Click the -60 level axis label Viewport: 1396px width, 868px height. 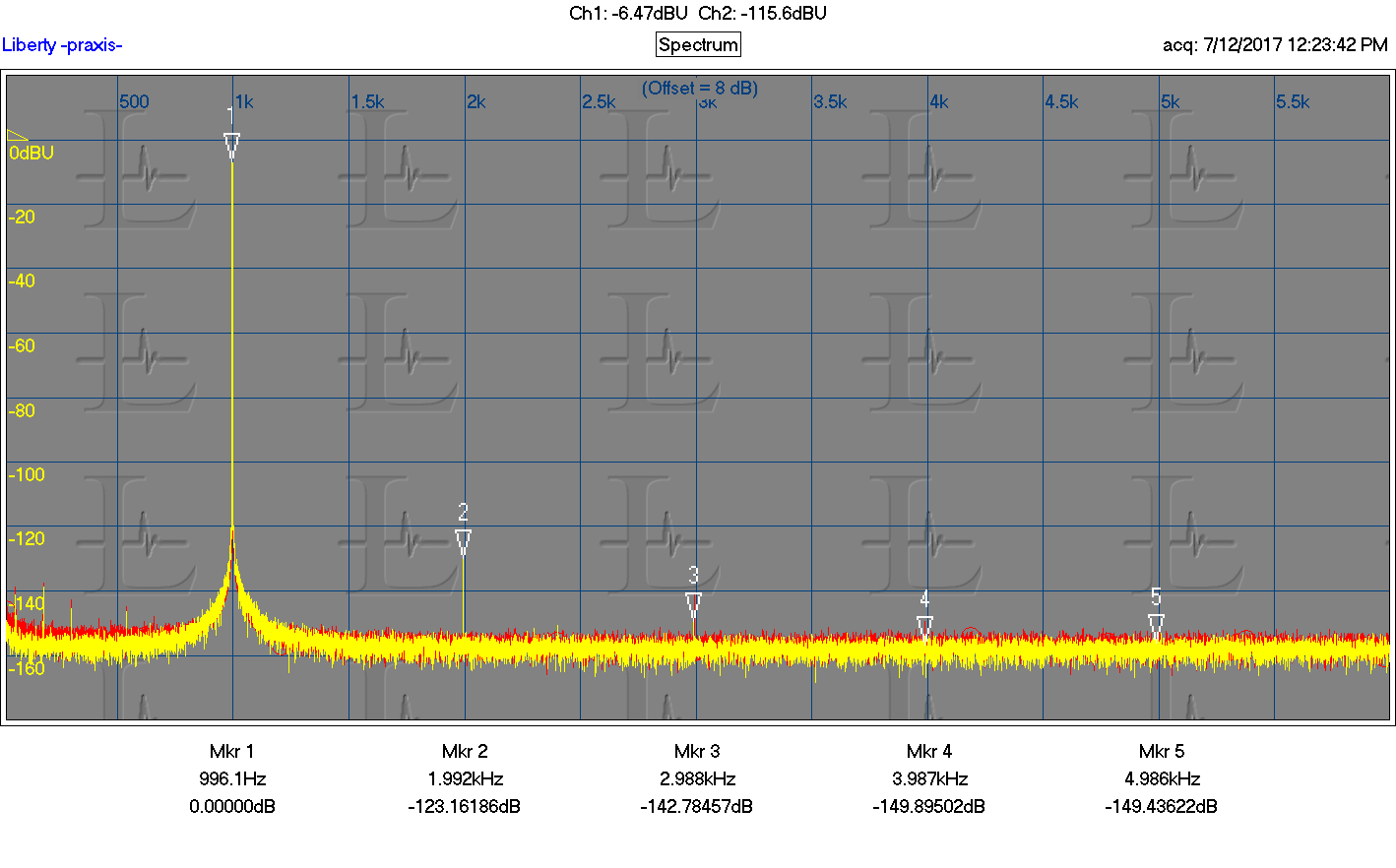pos(22,345)
